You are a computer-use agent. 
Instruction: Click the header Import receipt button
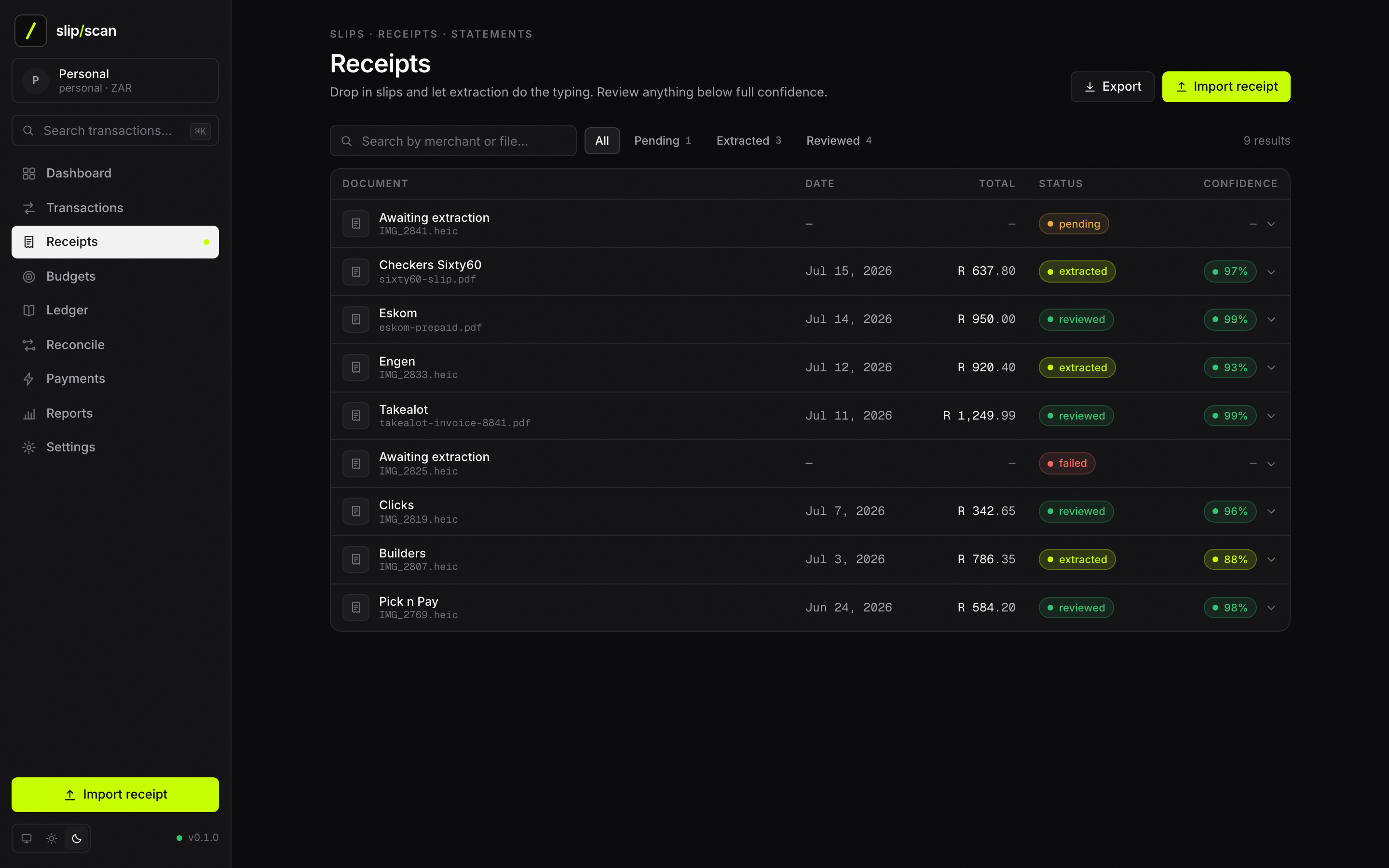click(x=1226, y=87)
